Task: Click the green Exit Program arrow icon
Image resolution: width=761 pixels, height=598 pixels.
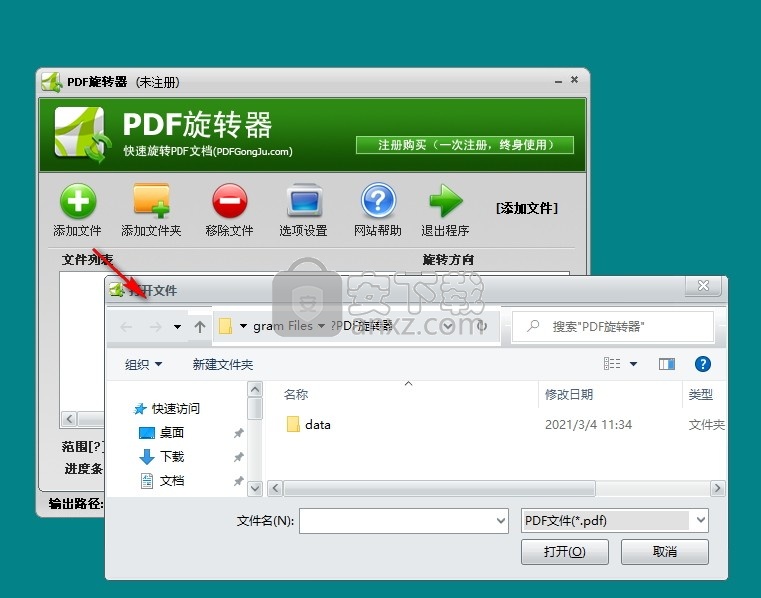Action: 446,200
